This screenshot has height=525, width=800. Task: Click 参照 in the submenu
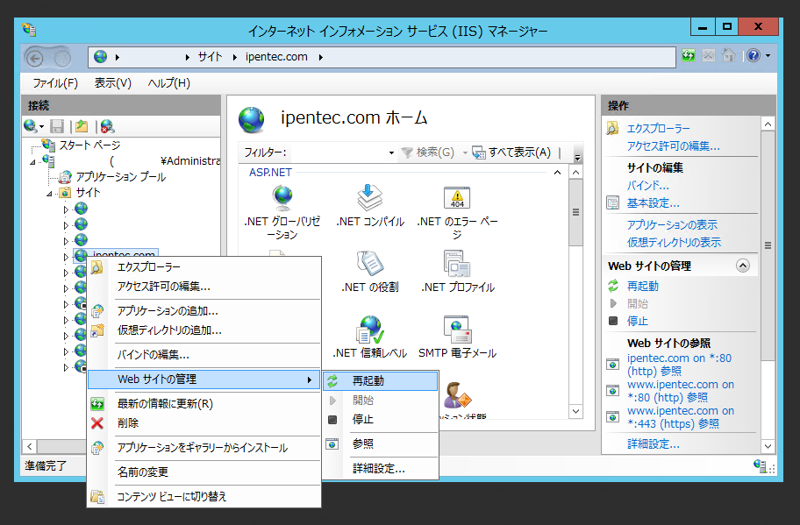click(x=381, y=444)
